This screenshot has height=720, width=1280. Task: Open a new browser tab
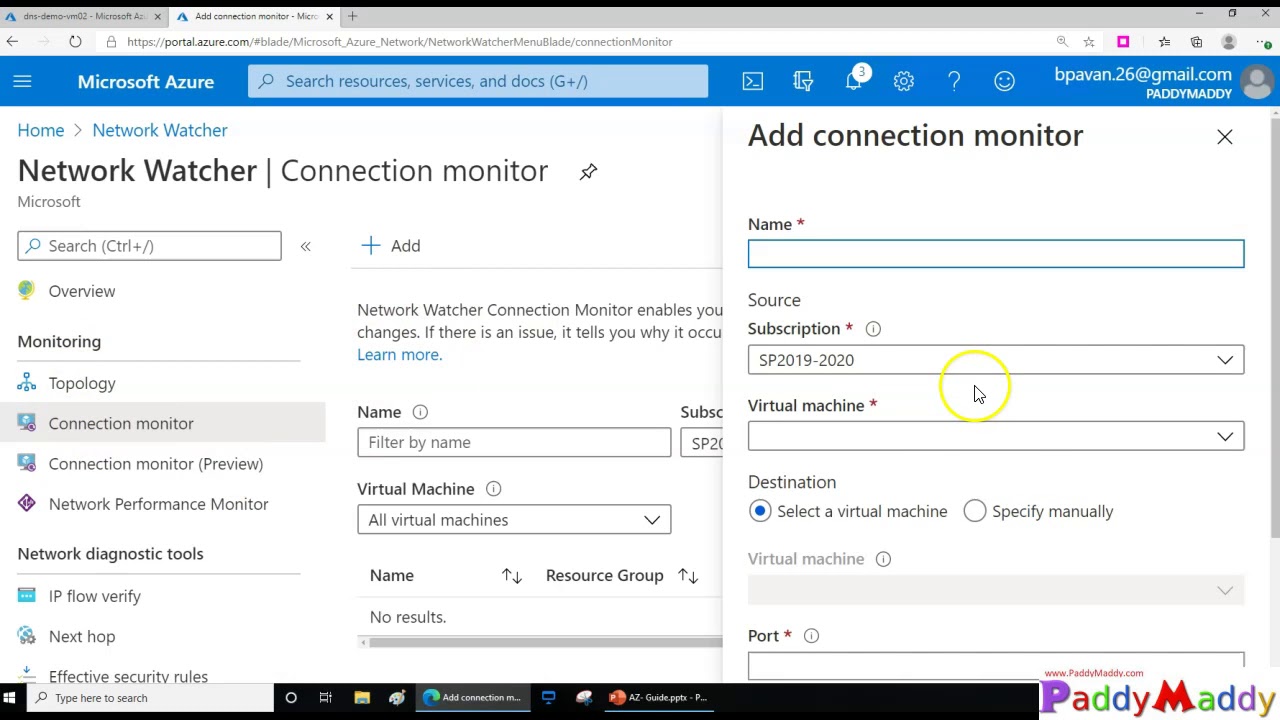click(x=352, y=16)
